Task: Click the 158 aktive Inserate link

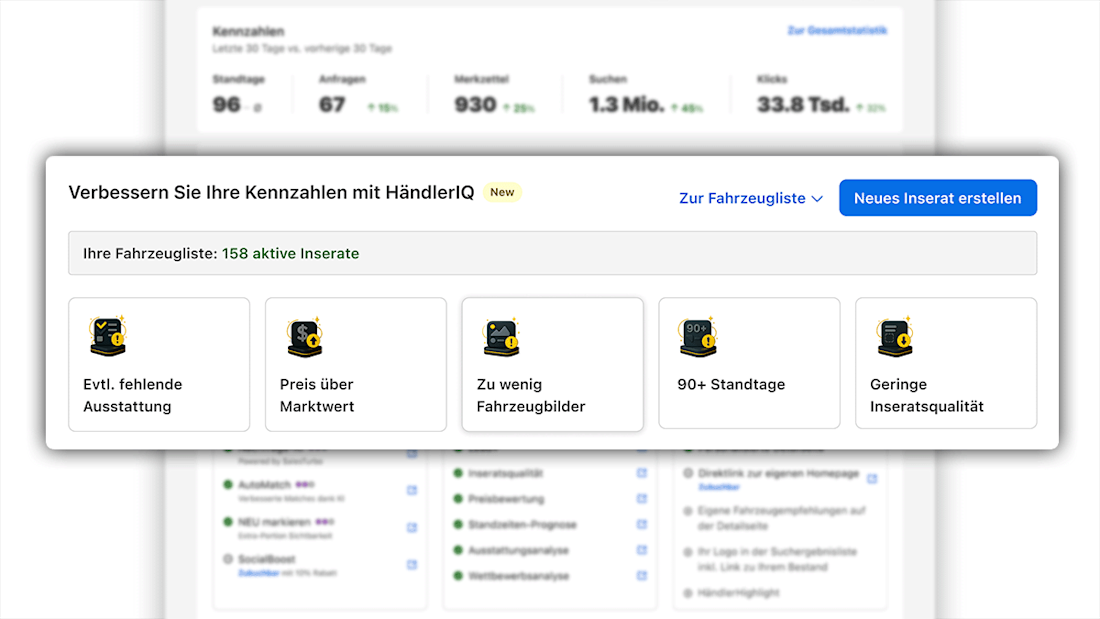Action: pyautogui.click(x=290, y=254)
